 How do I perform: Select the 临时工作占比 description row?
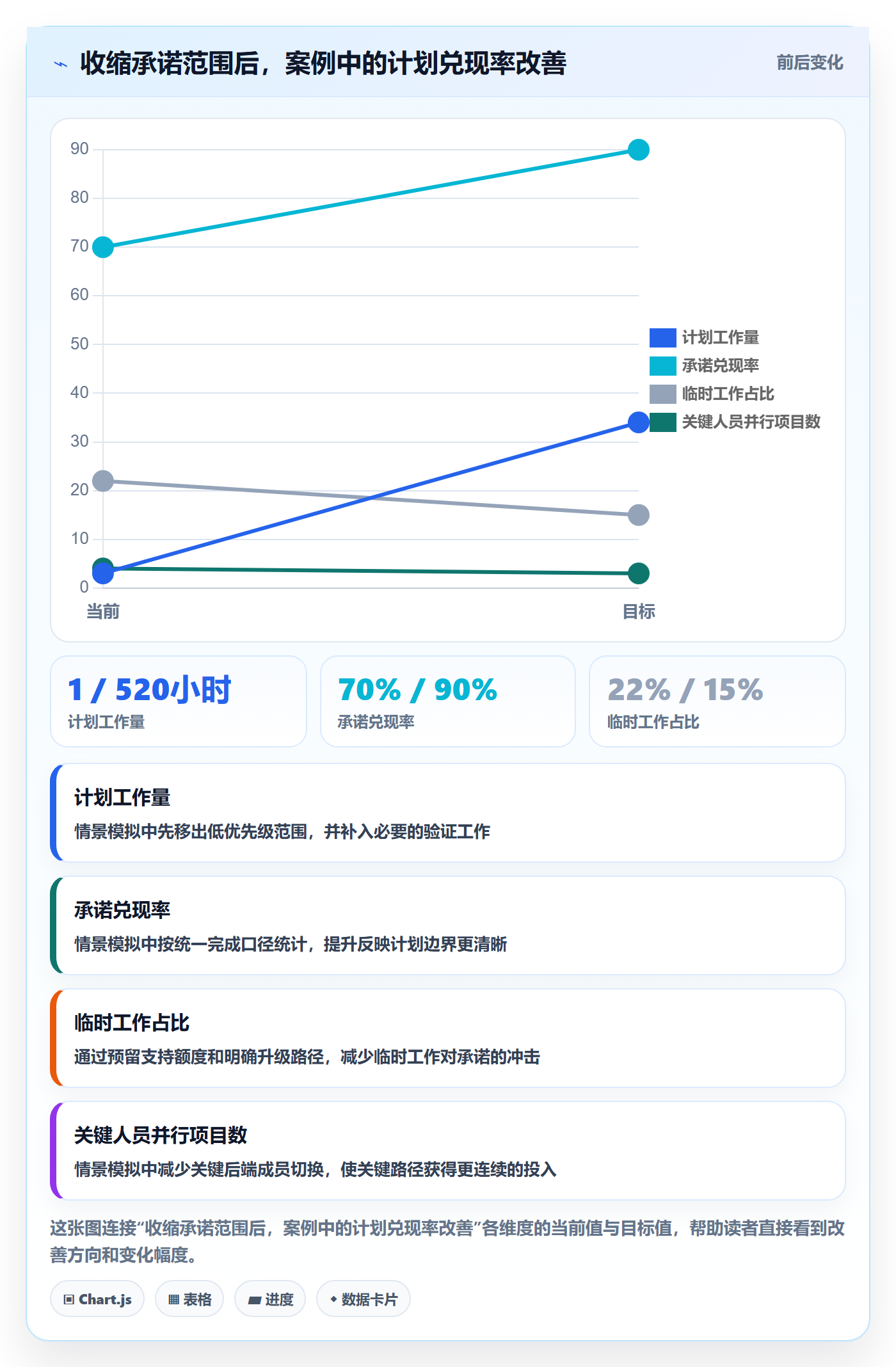coord(448,1038)
